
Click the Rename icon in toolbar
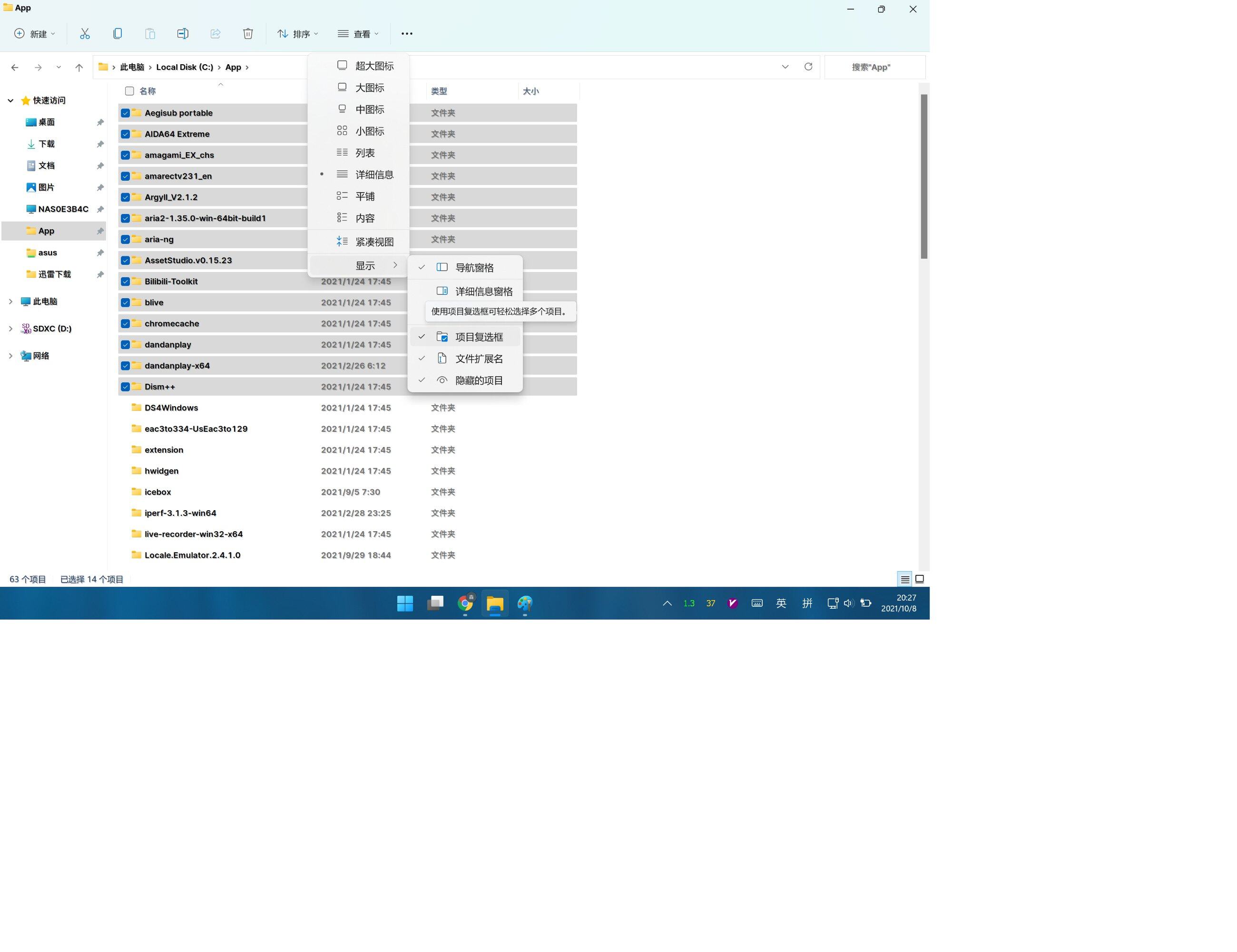[182, 34]
